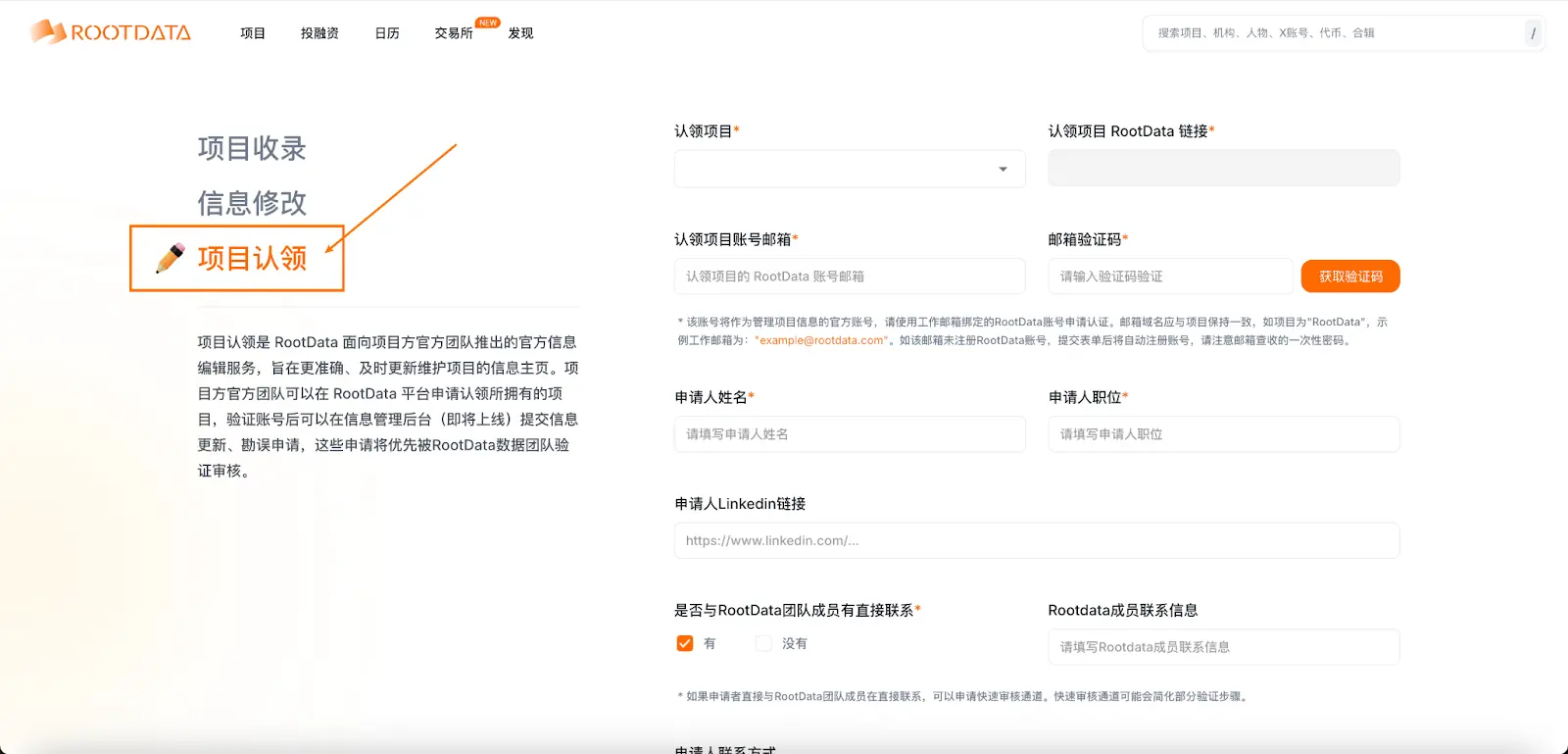Switch to the 项目收录 section
Image resolution: width=1568 pixels, height=754 pixels.
coord(252,148)
